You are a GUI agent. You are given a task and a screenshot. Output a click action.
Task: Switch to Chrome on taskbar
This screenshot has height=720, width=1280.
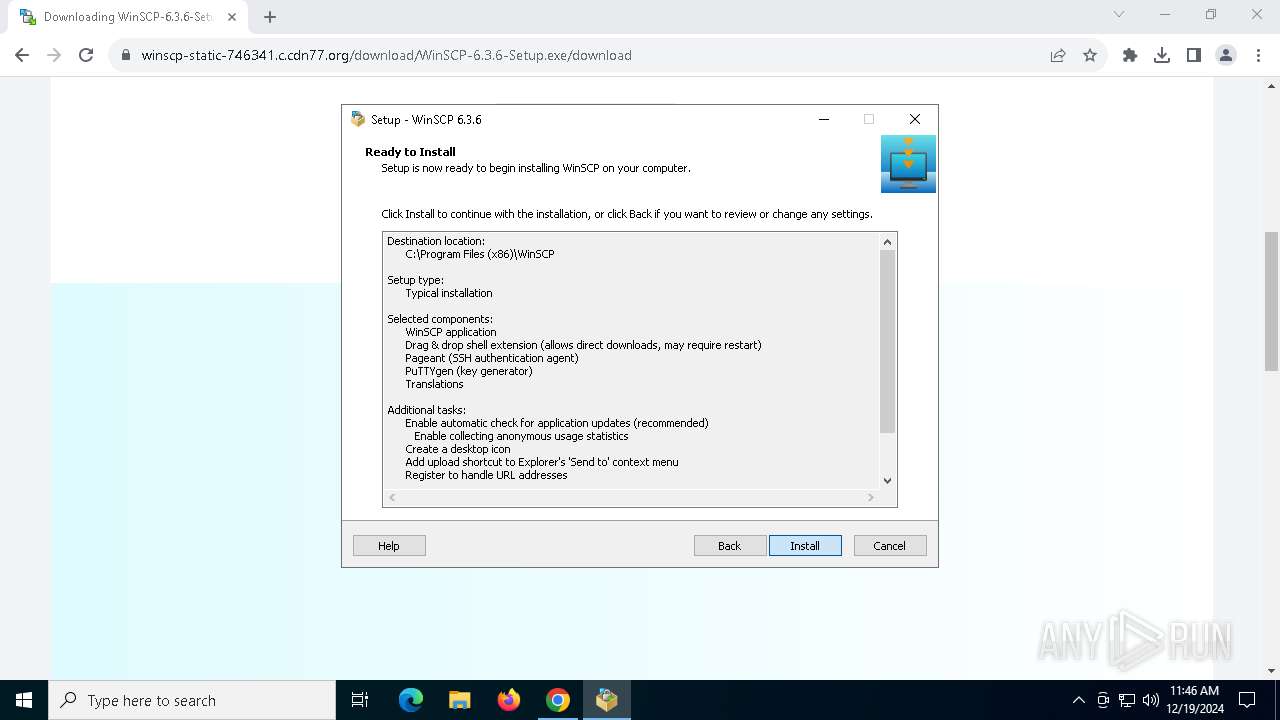pos(558,700)
